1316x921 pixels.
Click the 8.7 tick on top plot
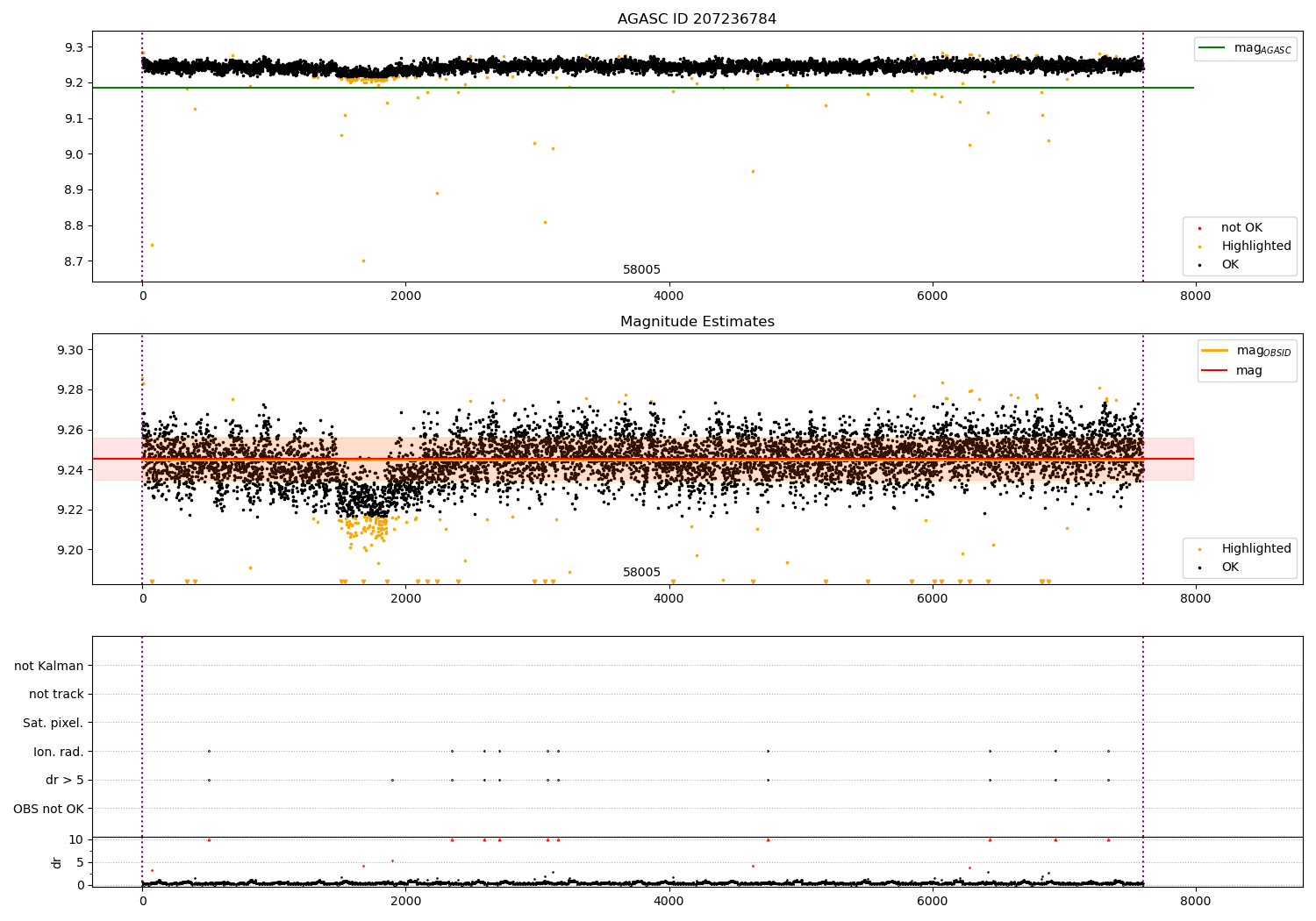click(74, 261)
